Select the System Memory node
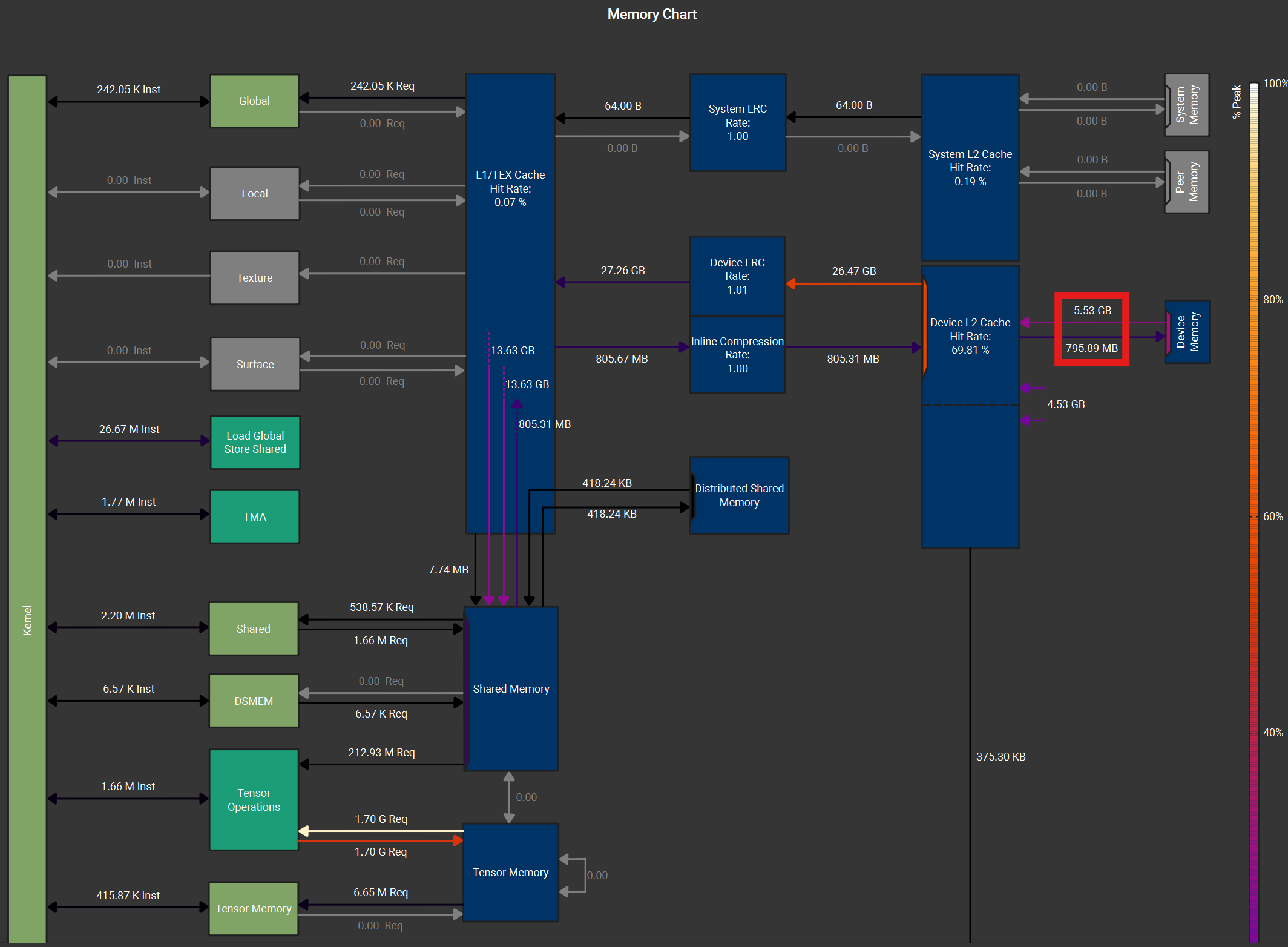Image resolution: width=1288 pixels, height=947 pixels. pos(1186,105)
